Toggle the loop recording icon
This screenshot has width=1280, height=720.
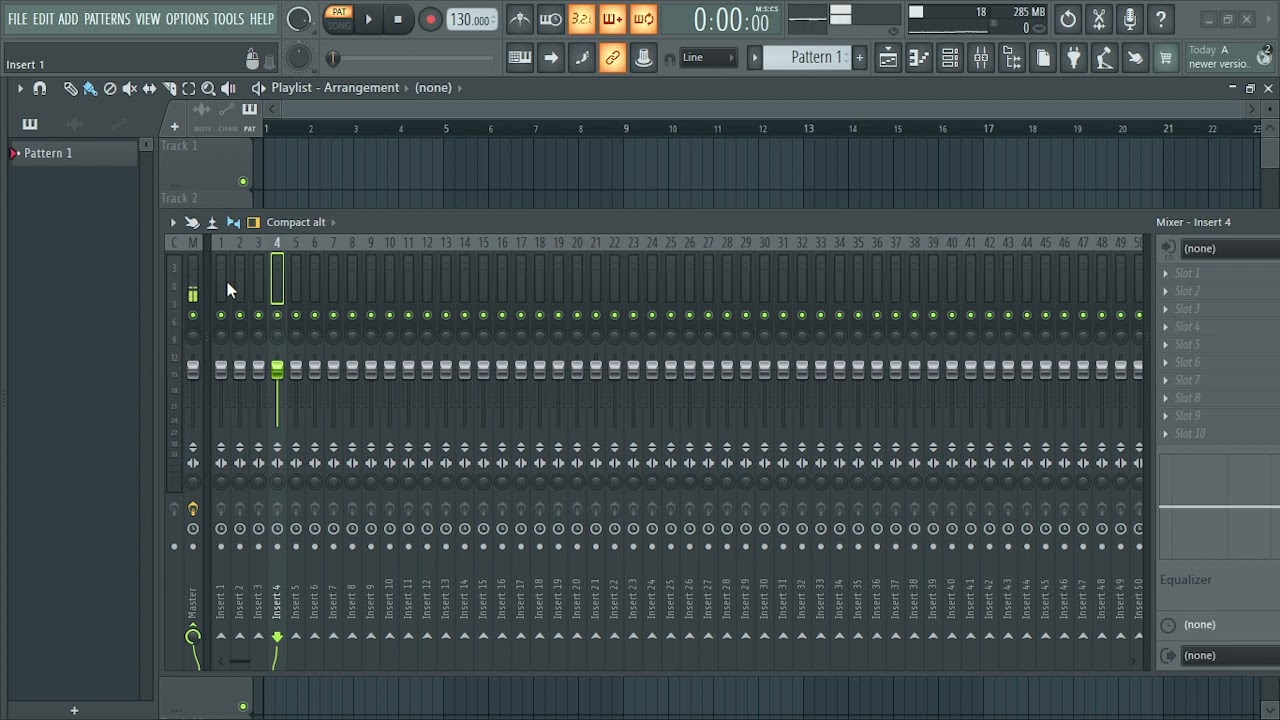644,19
